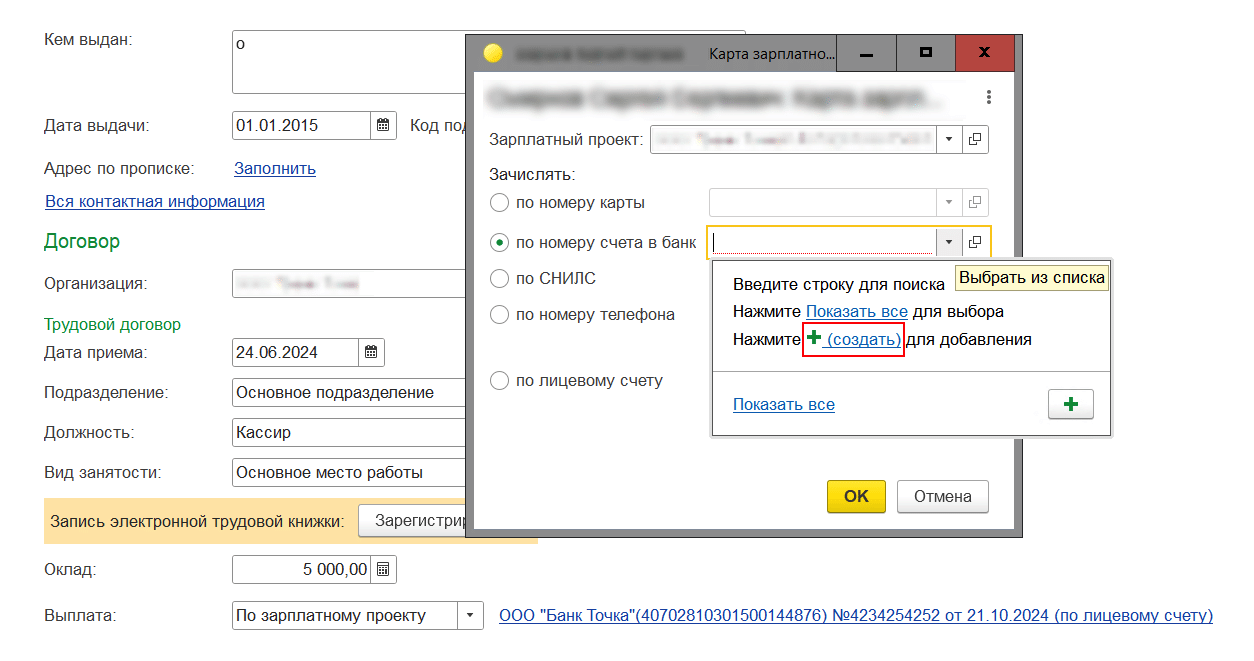
Task: Choose по номеру телефона radio option
Action: click(500, 315)
